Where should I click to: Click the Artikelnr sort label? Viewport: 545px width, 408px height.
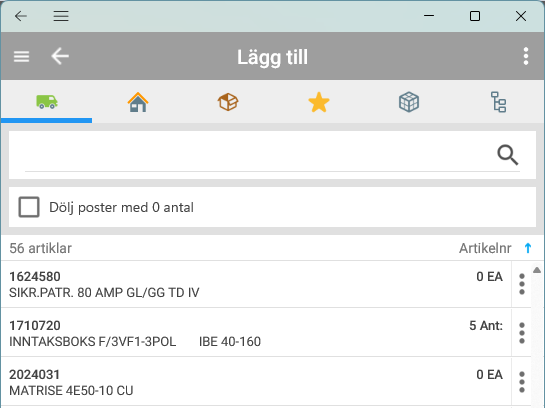(x=485, y=248)
